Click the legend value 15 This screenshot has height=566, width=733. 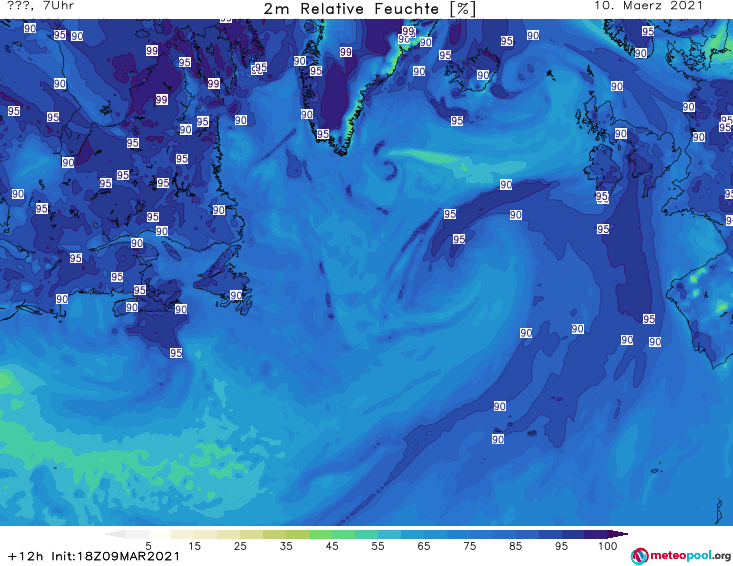(194, 545)
